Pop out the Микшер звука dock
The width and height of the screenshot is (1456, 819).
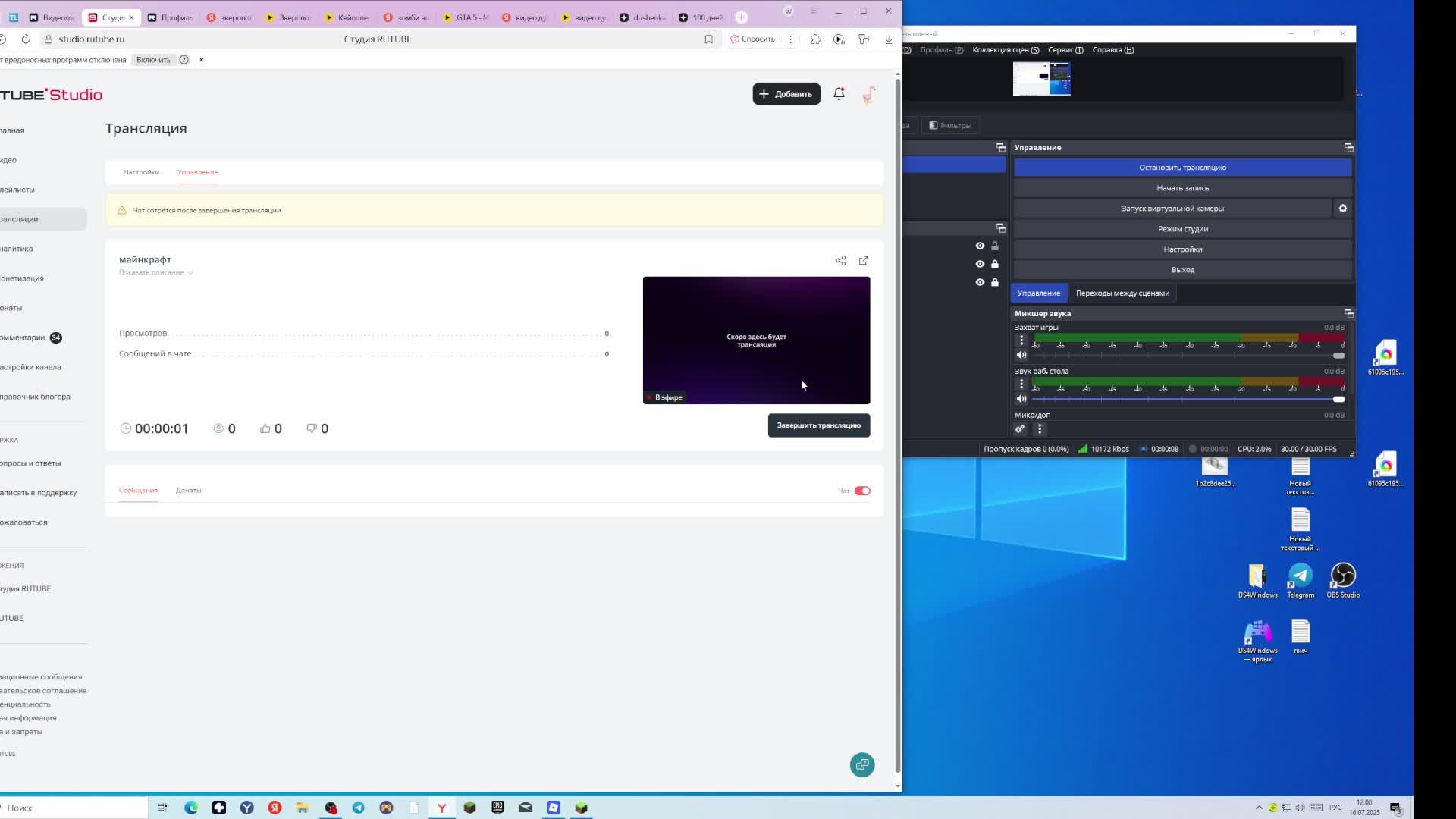click(1348, 313)
